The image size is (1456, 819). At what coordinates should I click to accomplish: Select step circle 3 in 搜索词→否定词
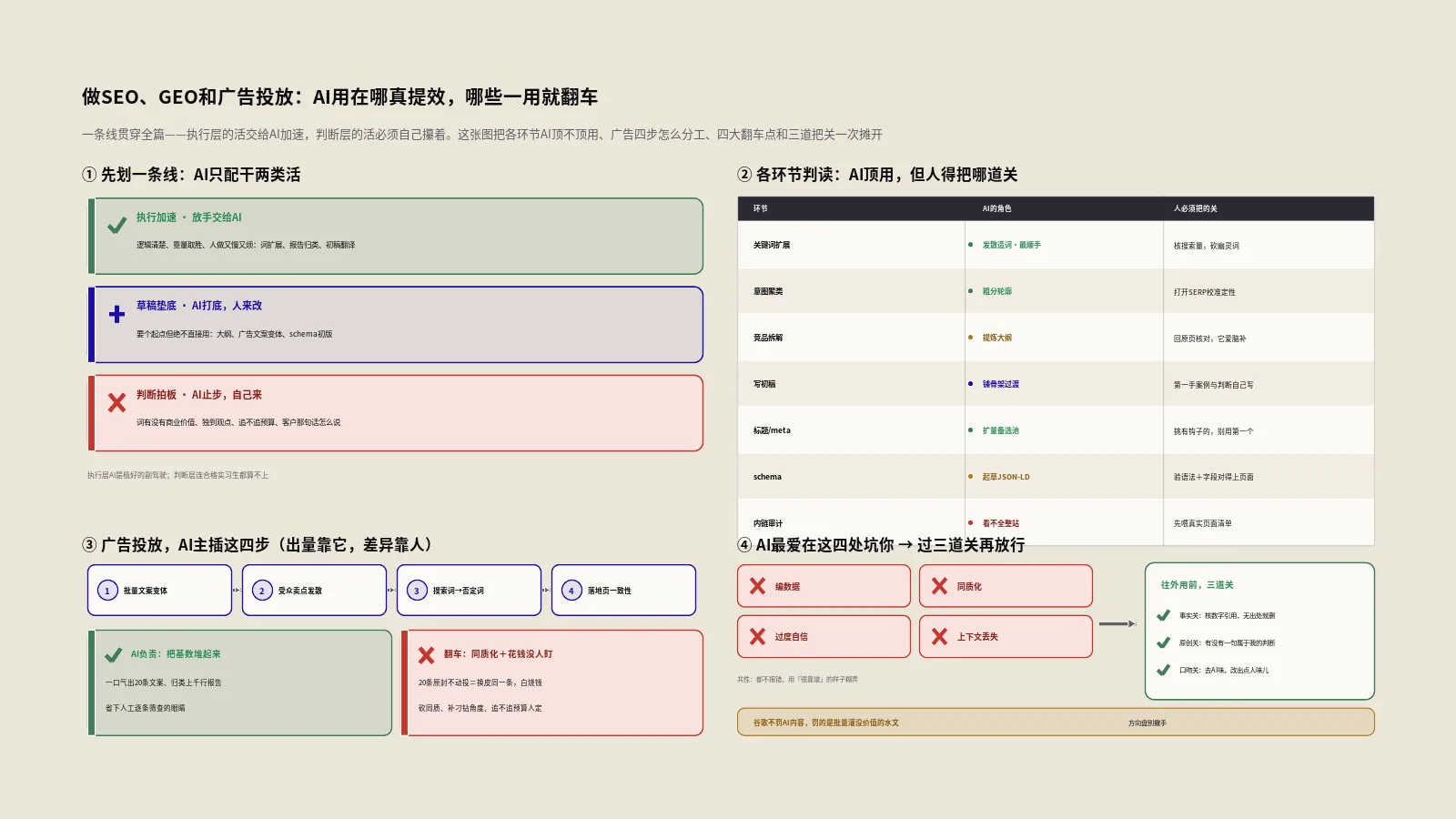(x=417, y=591)
